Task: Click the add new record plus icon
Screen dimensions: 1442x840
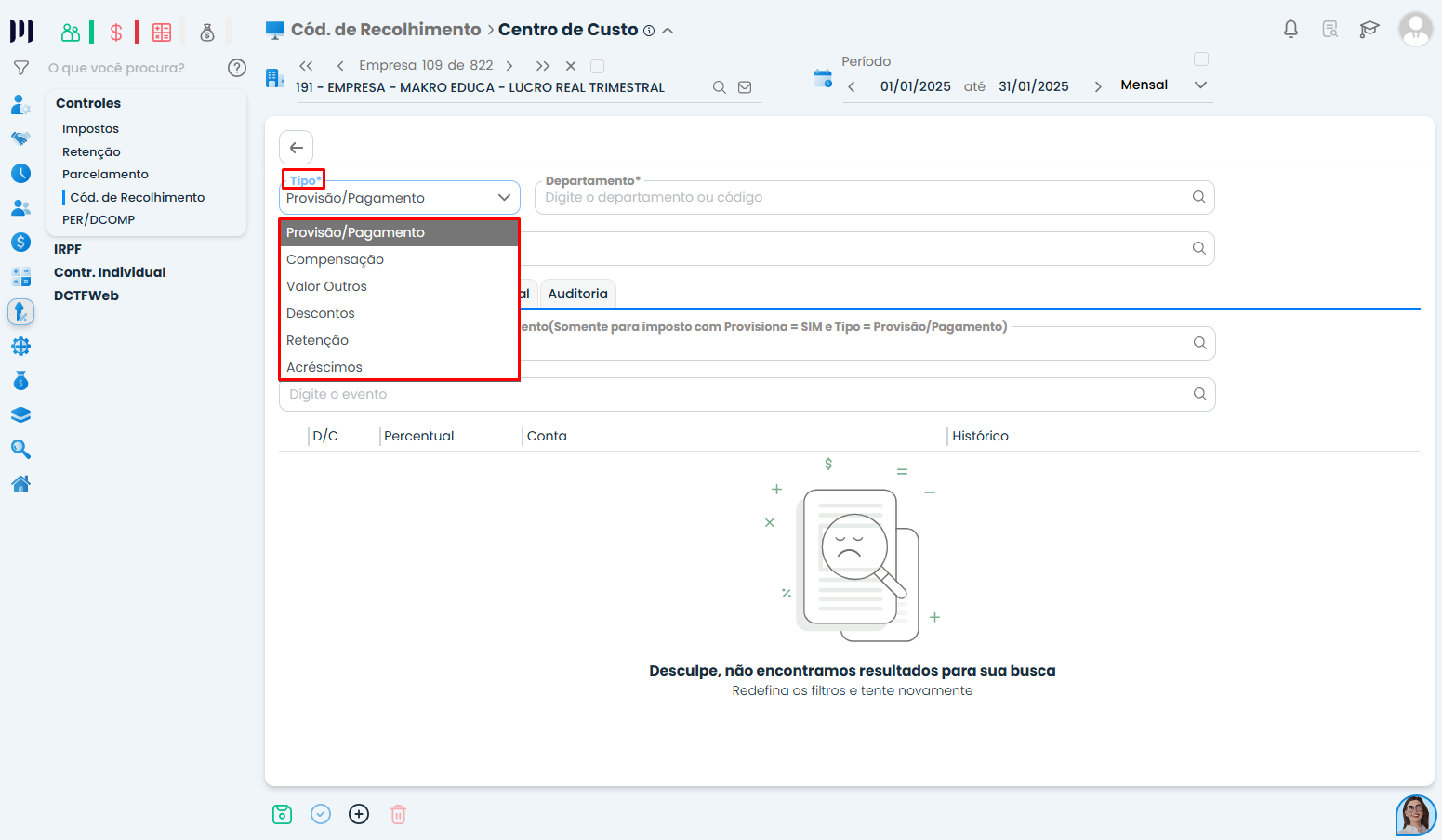Action: coord(359,814)
